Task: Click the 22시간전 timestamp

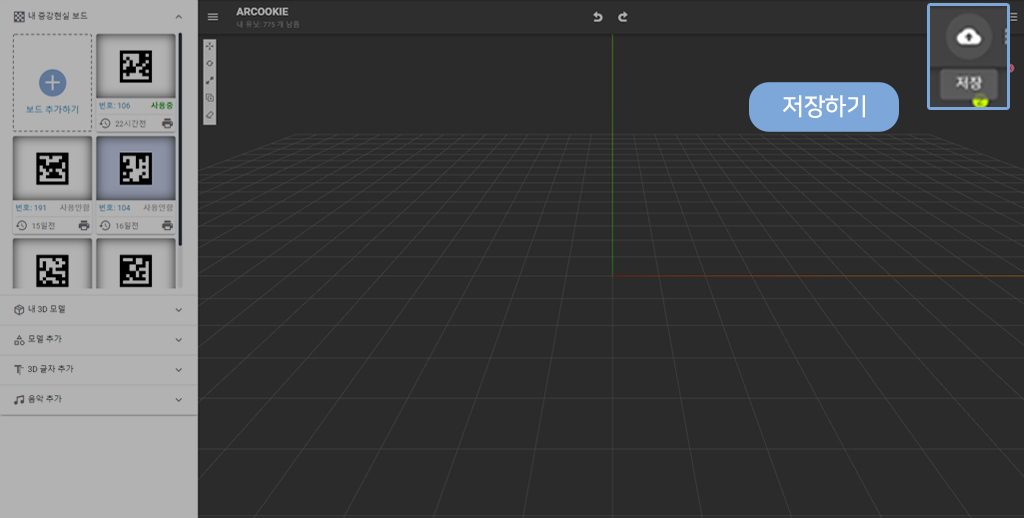Action: [131, 123]
